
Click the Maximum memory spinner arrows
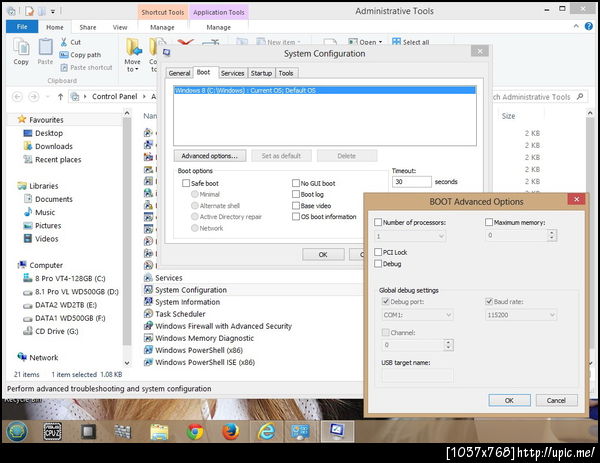[552, 235]
